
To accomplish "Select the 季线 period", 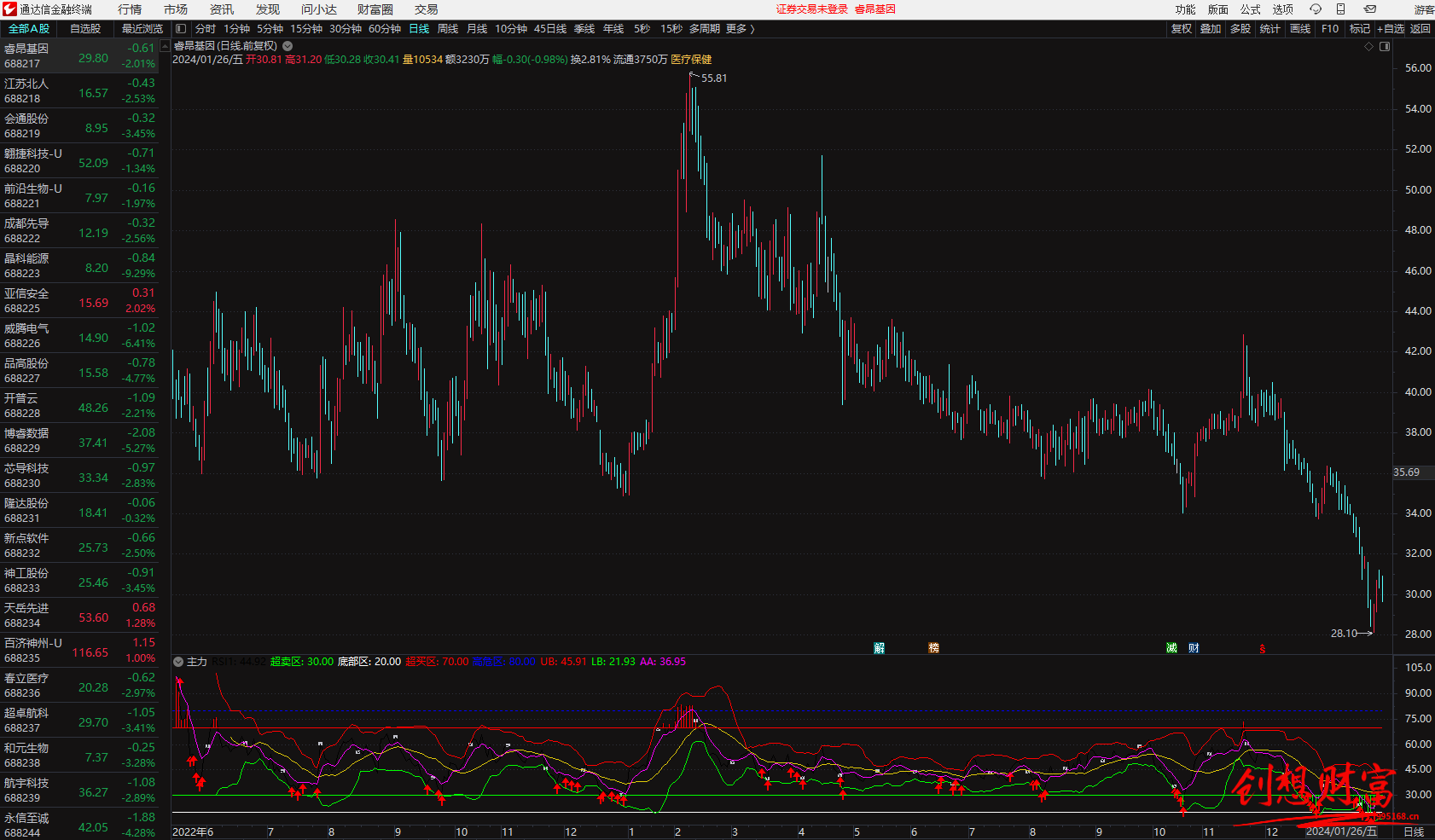I will 584,29.
